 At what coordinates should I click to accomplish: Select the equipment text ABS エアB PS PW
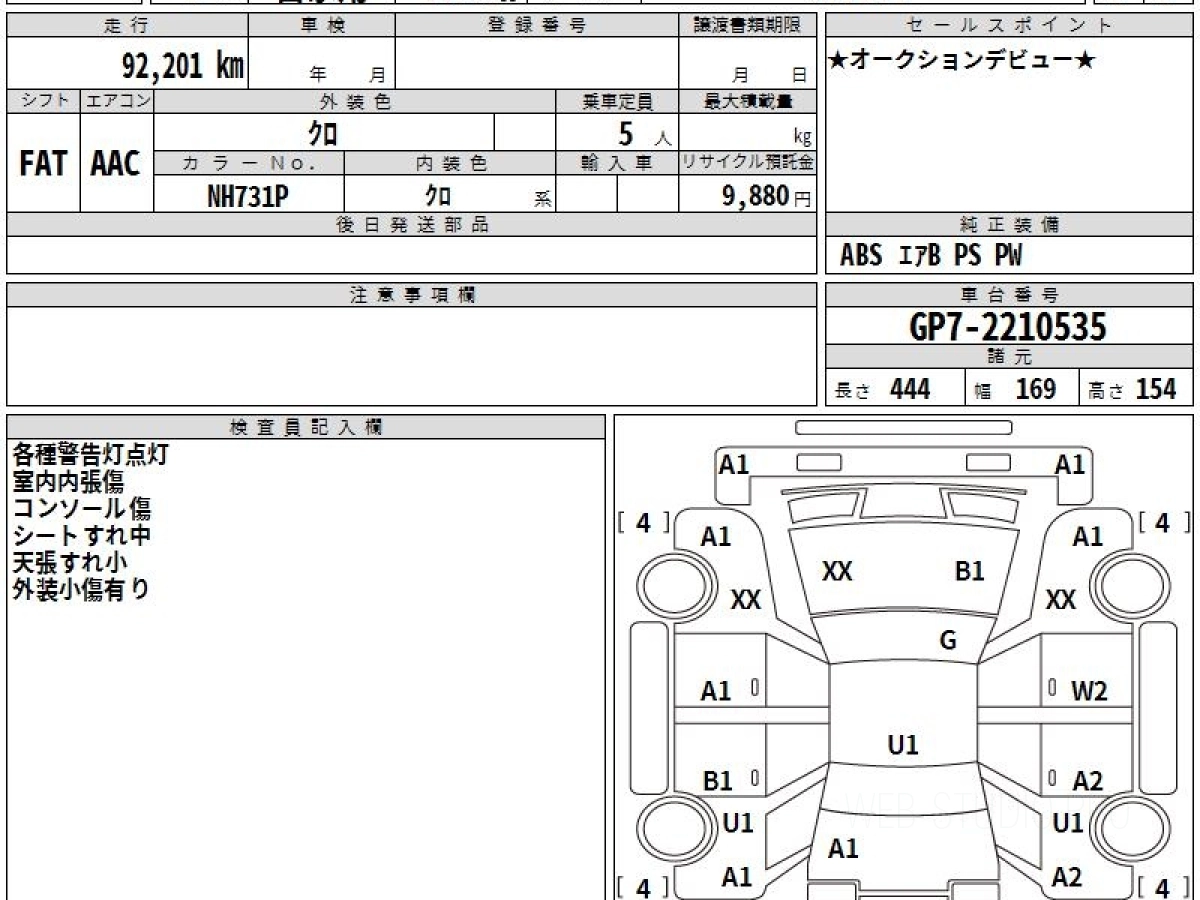931,256
